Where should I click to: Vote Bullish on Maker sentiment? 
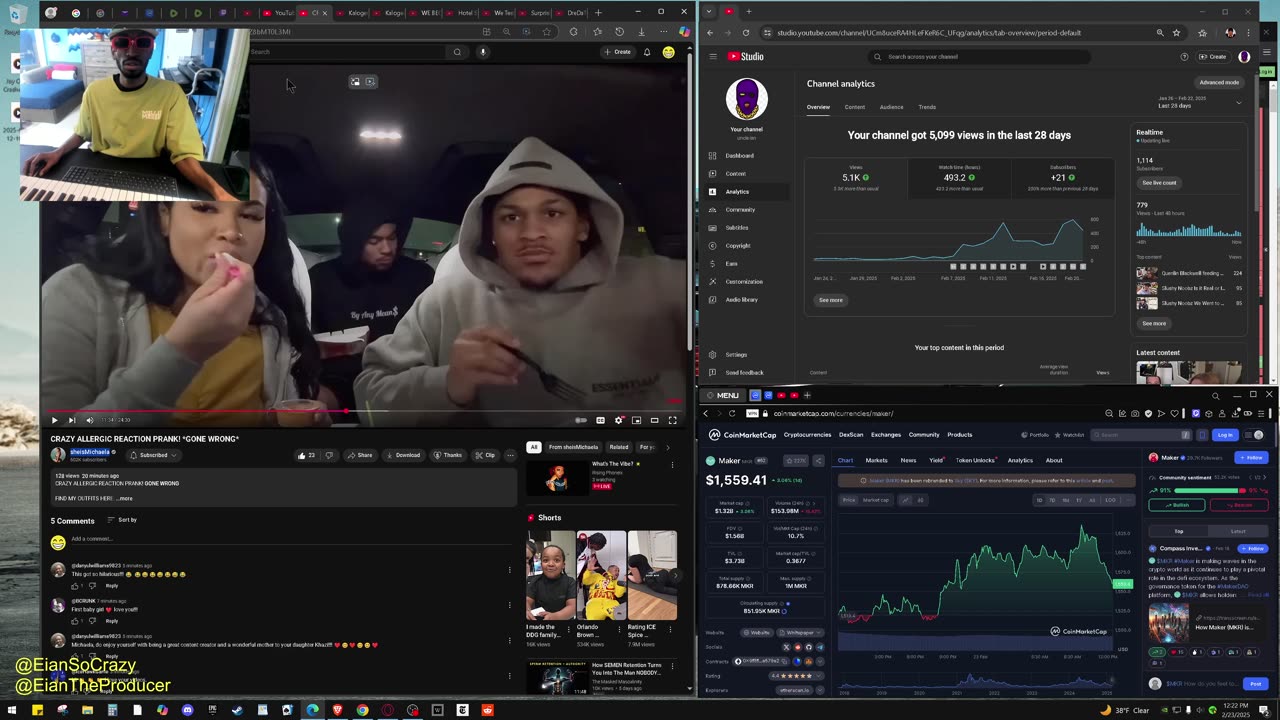1176,505
